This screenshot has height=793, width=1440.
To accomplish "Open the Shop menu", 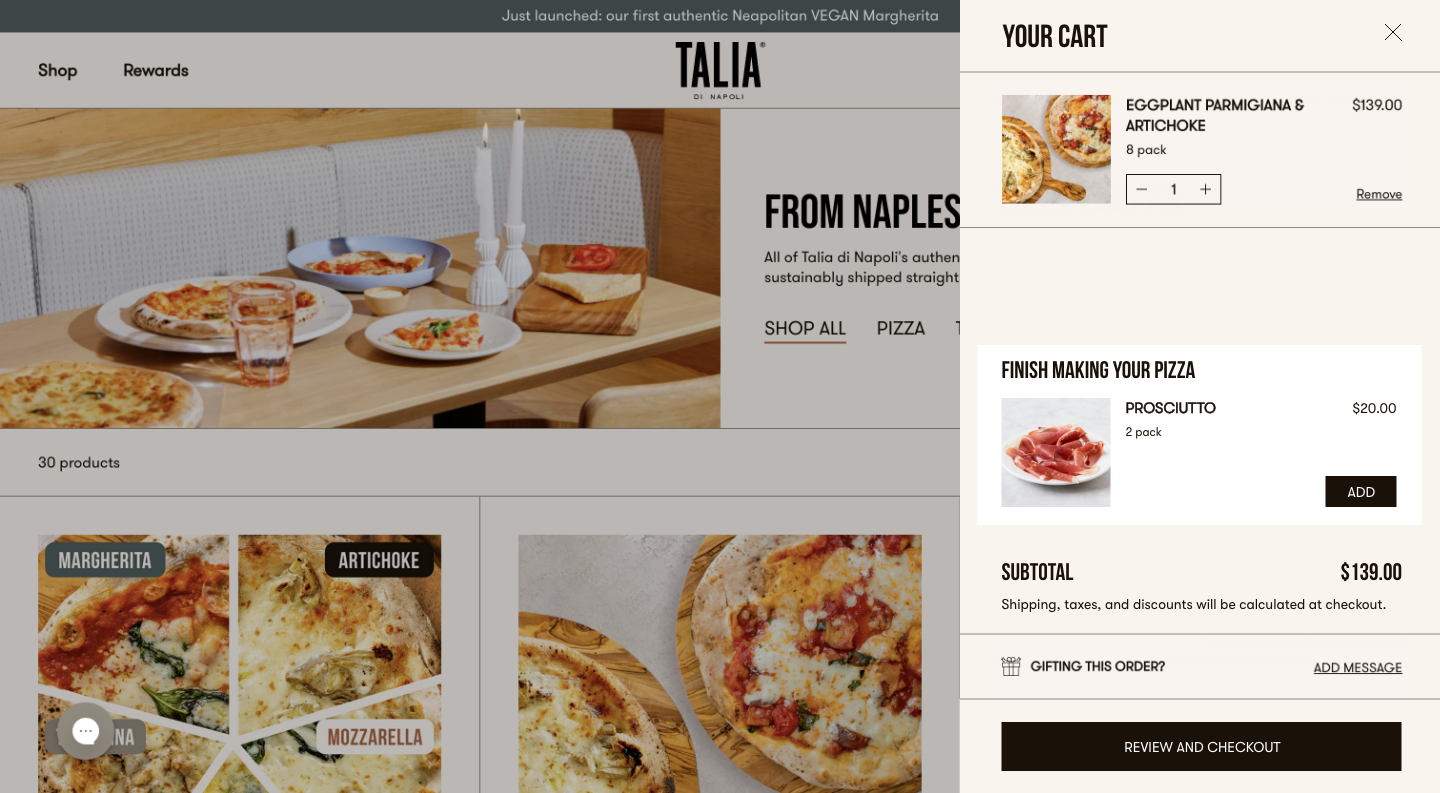I will tap(57, 70).
